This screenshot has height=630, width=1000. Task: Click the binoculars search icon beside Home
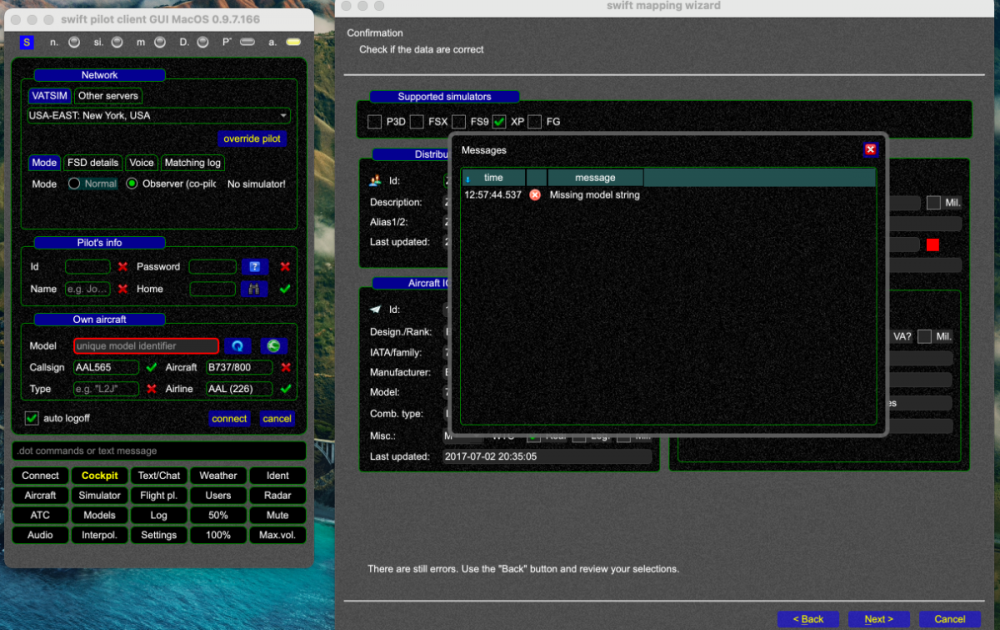(x=255, y=288)
